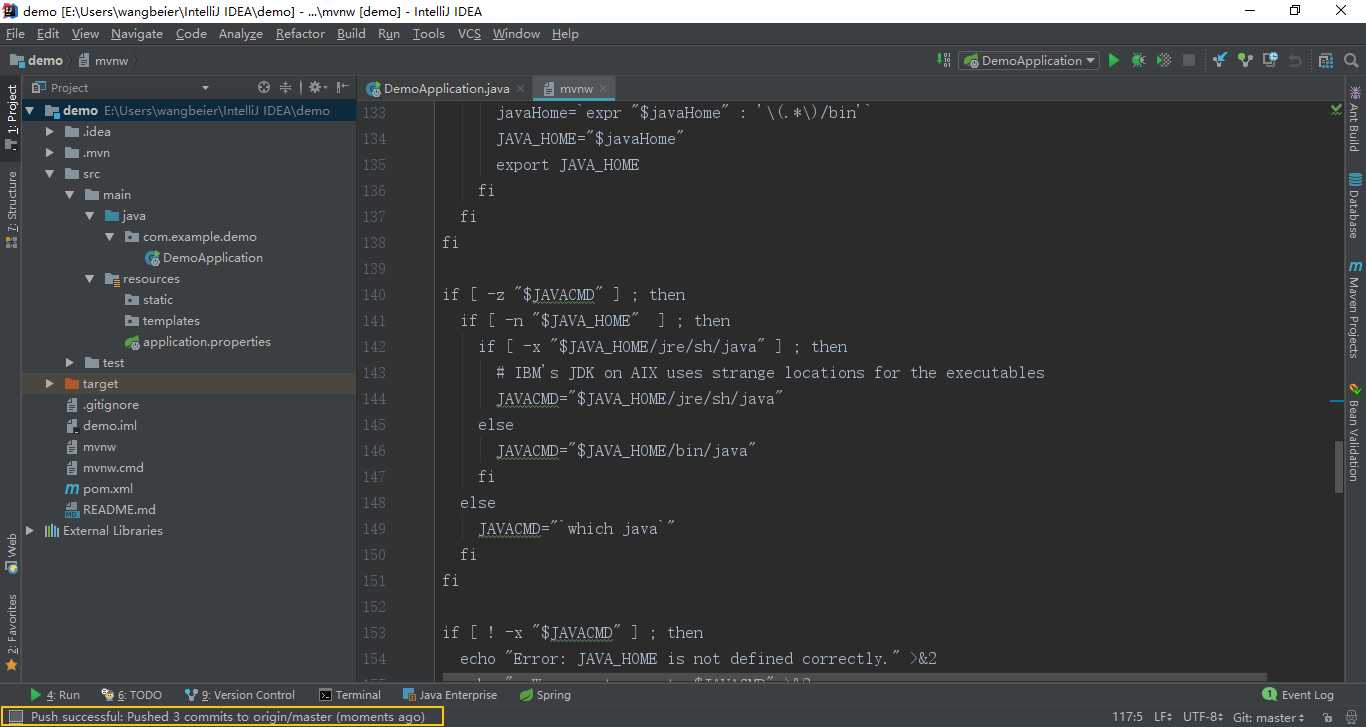
Task: Update project from VCS icon
Action: coord(1220,61)
